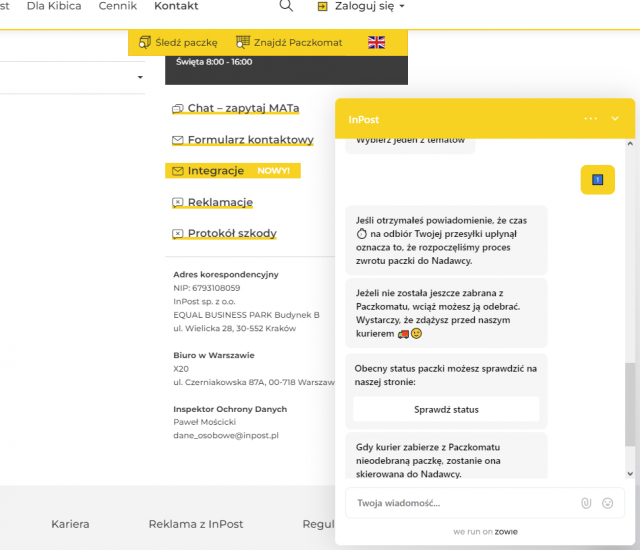Click the Adres korespondencyjny heading
This screenshot has width=640, height=550.
pyautogui.click(x=226, y=275)
